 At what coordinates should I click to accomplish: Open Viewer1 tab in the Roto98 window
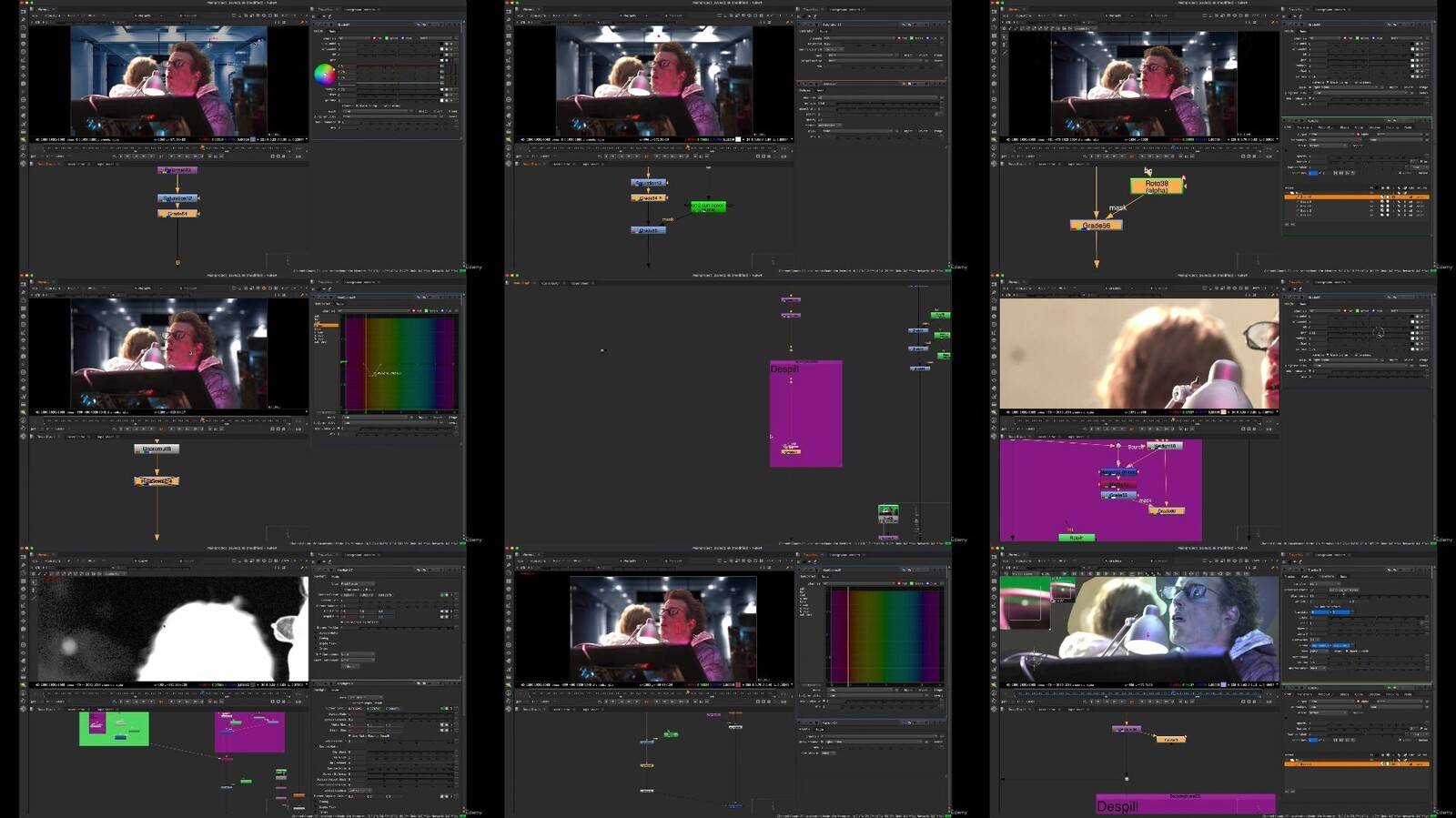tap(1014, 9)
